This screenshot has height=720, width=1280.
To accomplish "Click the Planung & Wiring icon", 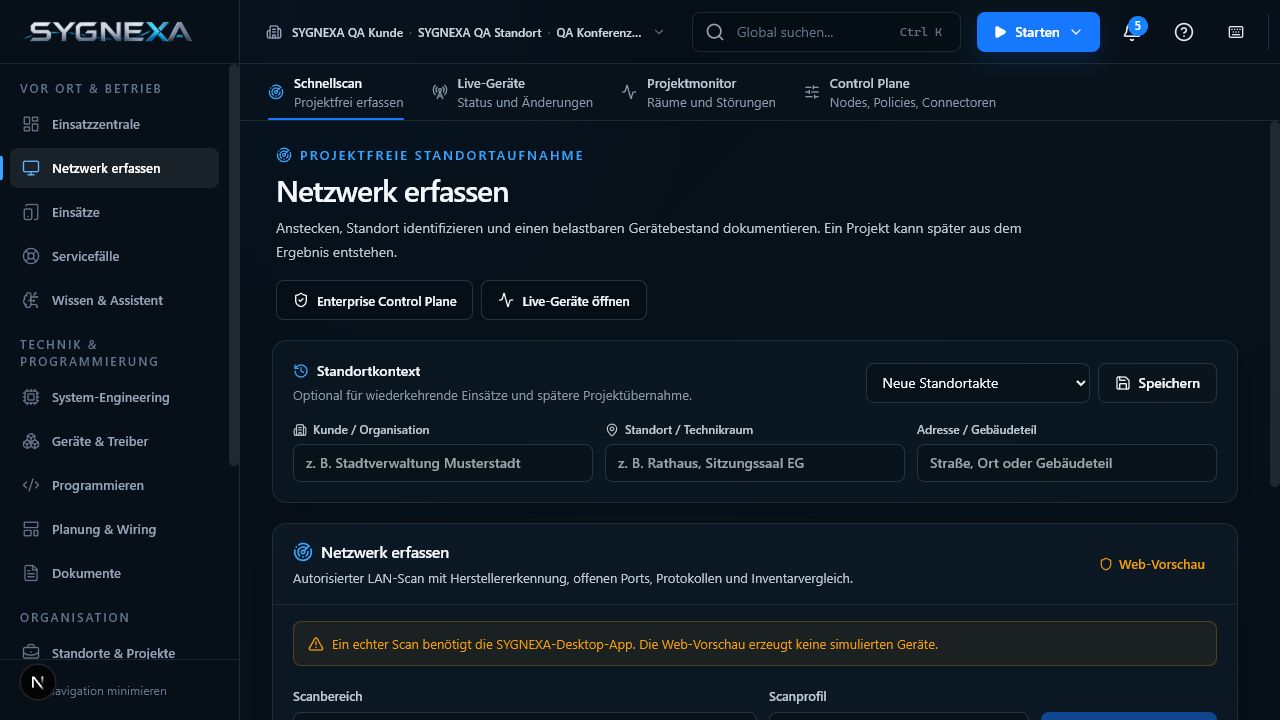I will pos(31,529).
